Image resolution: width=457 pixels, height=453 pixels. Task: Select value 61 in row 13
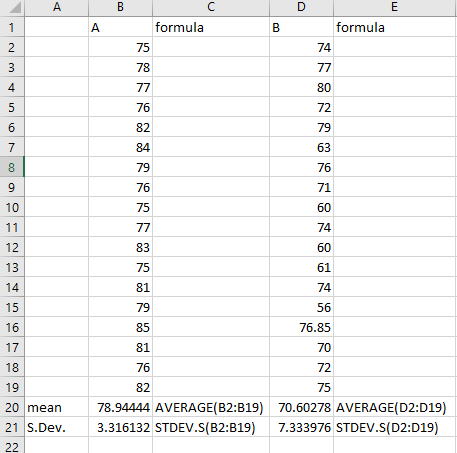pyautogui.click(x=301, y=267)
